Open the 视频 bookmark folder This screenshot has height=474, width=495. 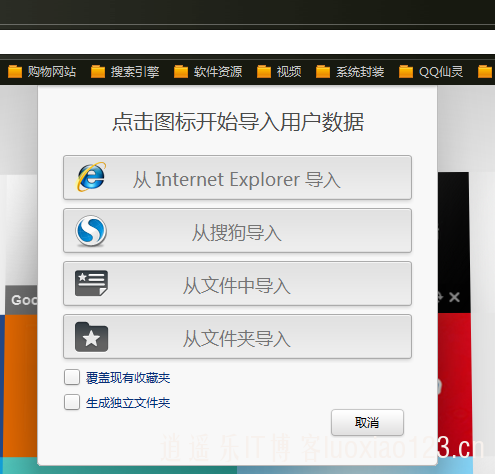(279, 71)
